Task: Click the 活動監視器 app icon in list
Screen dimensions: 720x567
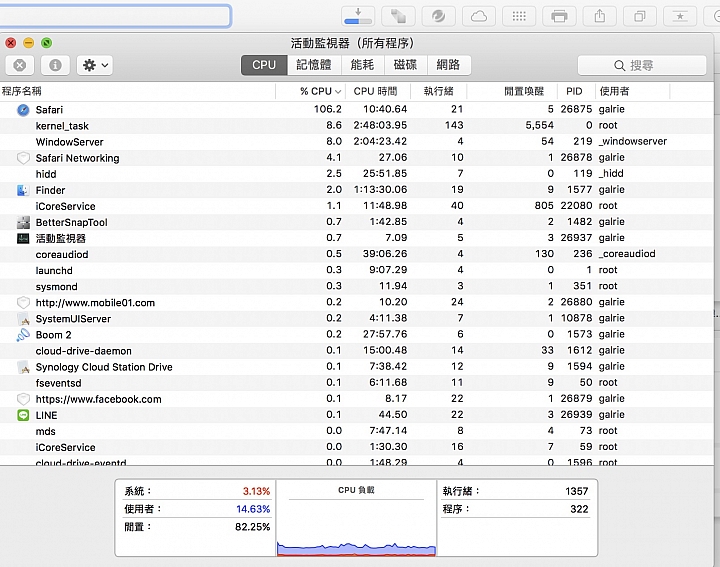Action: tap(23, 238)
